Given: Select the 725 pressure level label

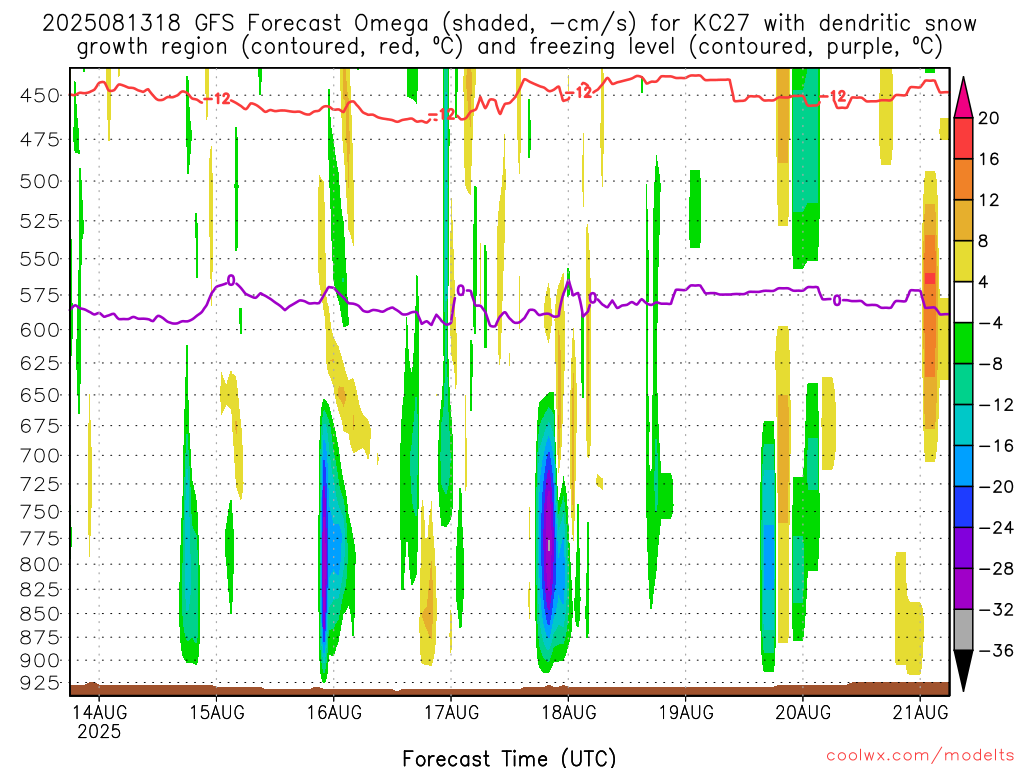Looking at the screenshot, I should tap(40, 484).
